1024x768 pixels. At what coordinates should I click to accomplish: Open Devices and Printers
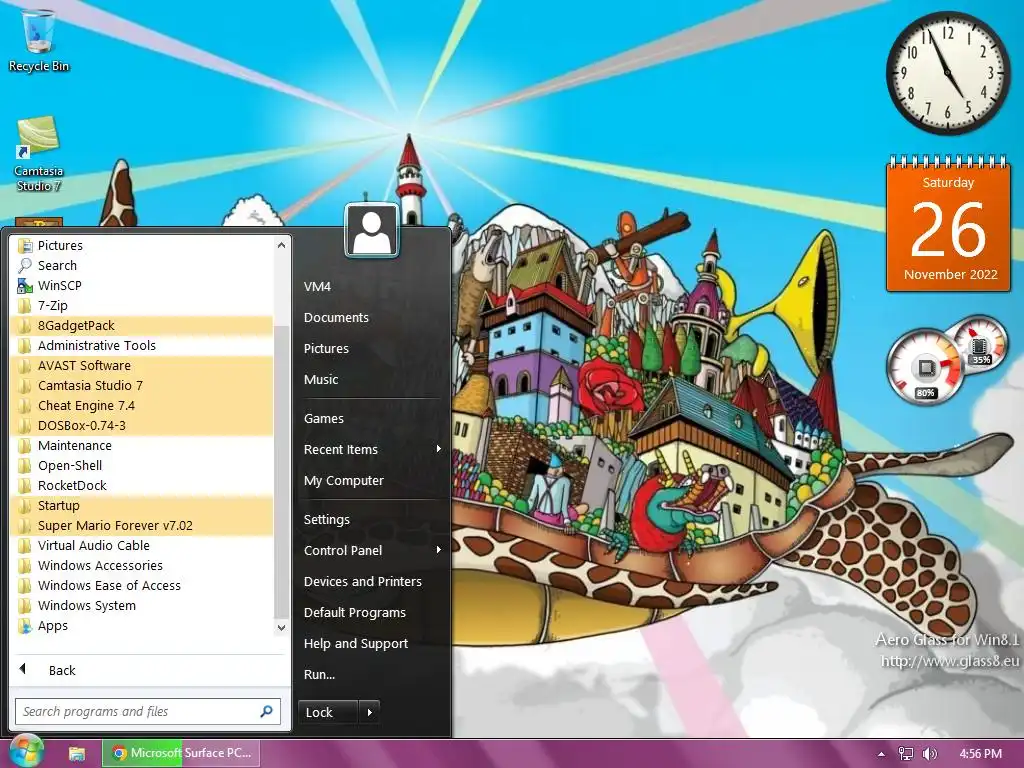tap(372, 581)
